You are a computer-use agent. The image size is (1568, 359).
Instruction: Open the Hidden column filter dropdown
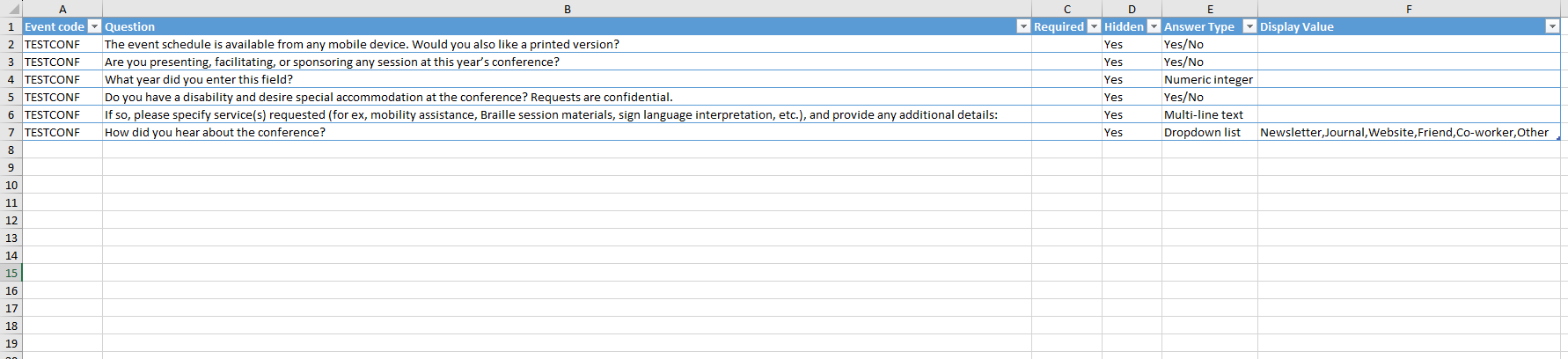coord(1154,26)
